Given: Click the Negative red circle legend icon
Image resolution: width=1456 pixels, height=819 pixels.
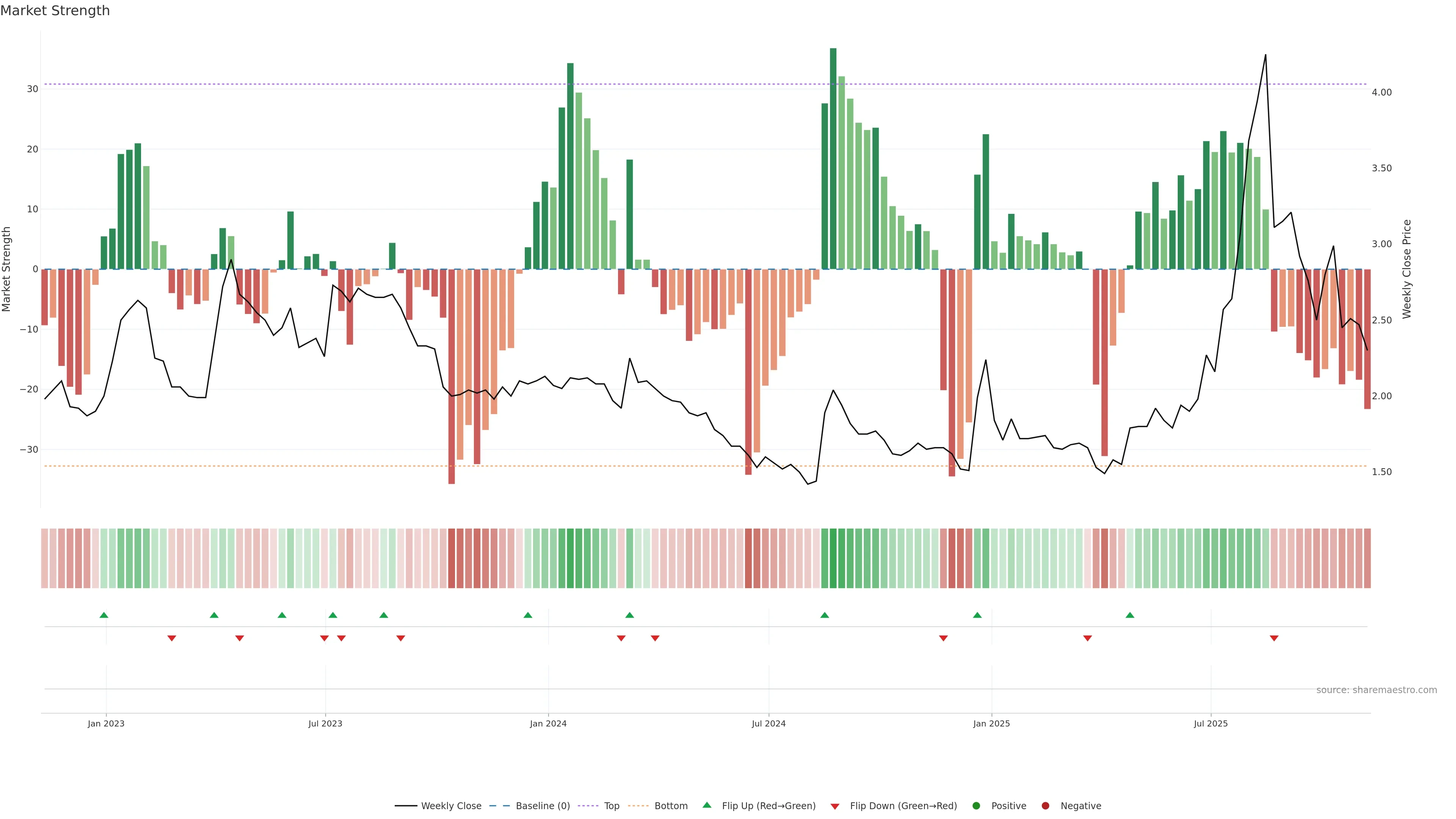Looking at the screenshot, I should pos(1045,806).
